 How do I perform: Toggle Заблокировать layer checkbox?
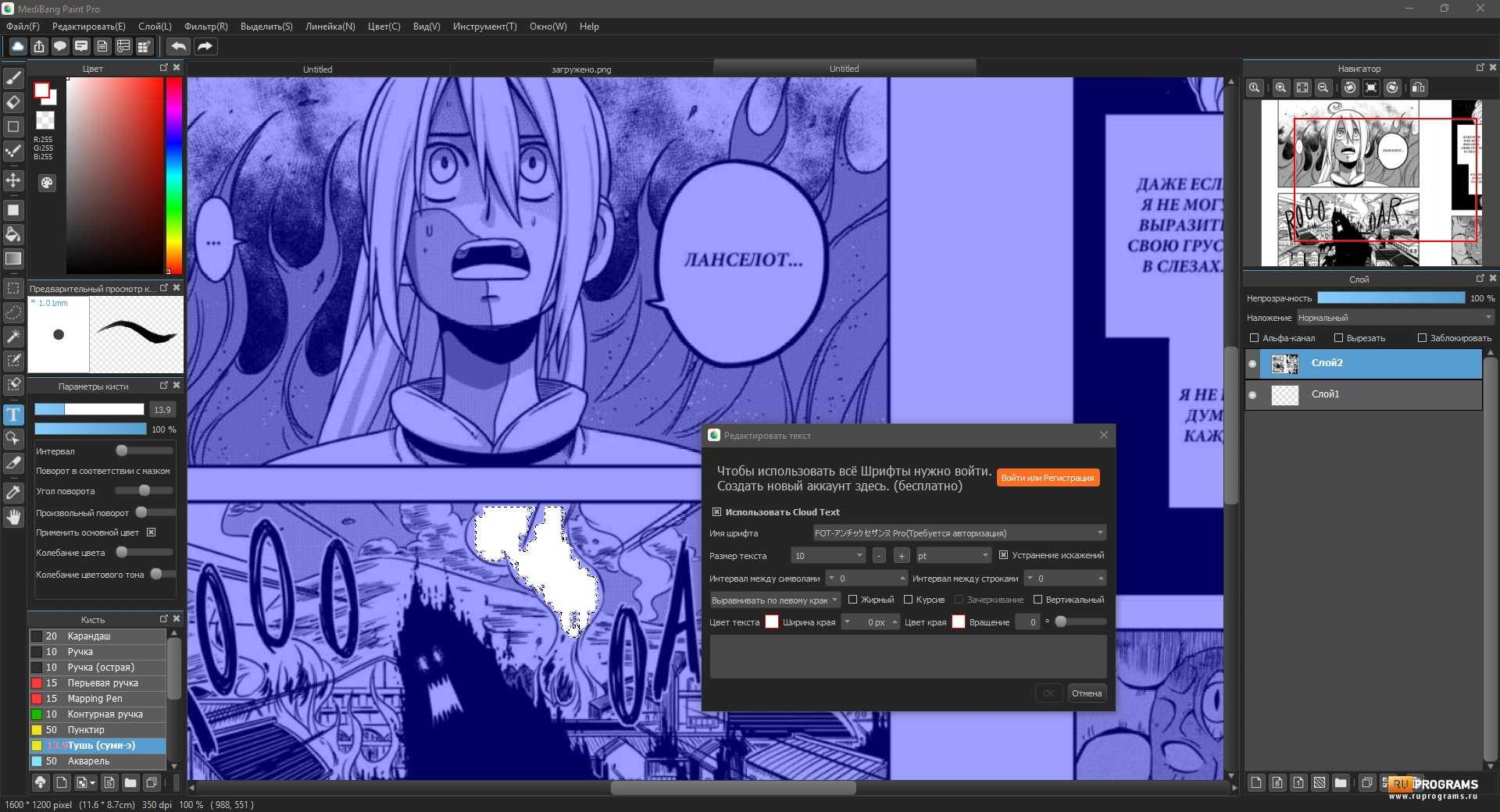point(1422,338)
